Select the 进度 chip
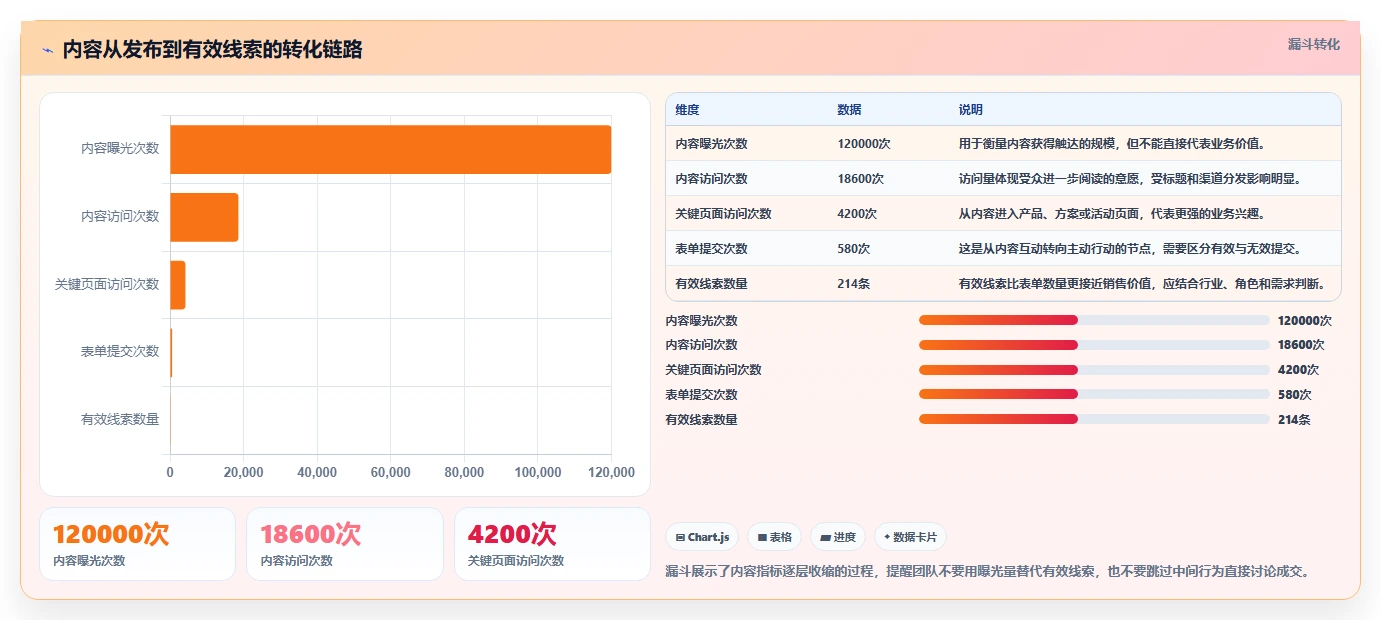Viewport: 1381px width, 620px height. pos(838,537)
